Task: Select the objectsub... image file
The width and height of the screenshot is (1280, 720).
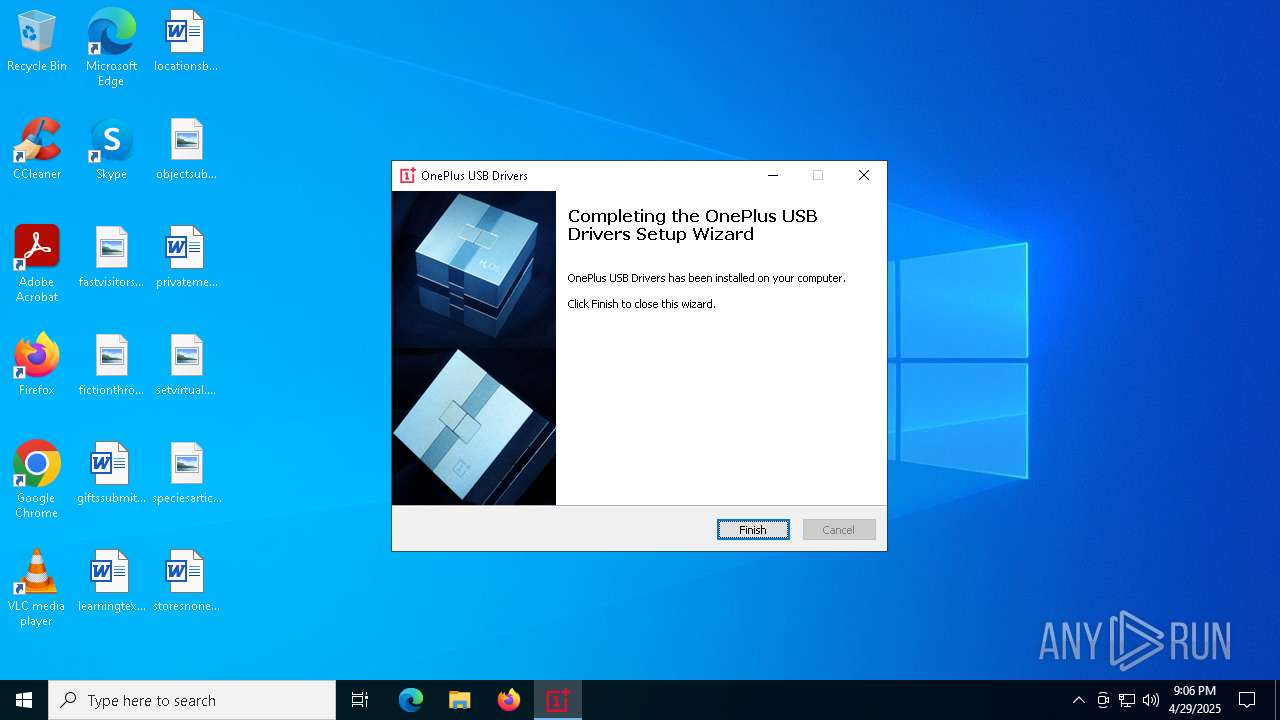Action: click(x=186, y=150)
